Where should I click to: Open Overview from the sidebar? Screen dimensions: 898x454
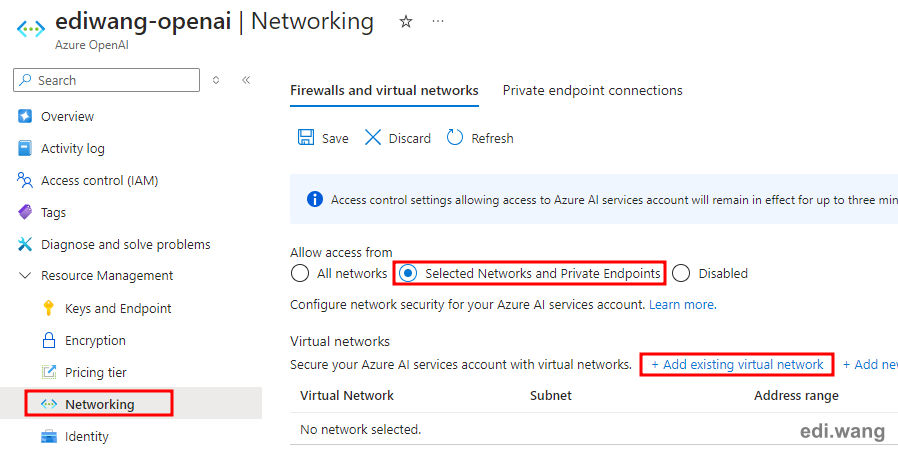click(67, 116)
